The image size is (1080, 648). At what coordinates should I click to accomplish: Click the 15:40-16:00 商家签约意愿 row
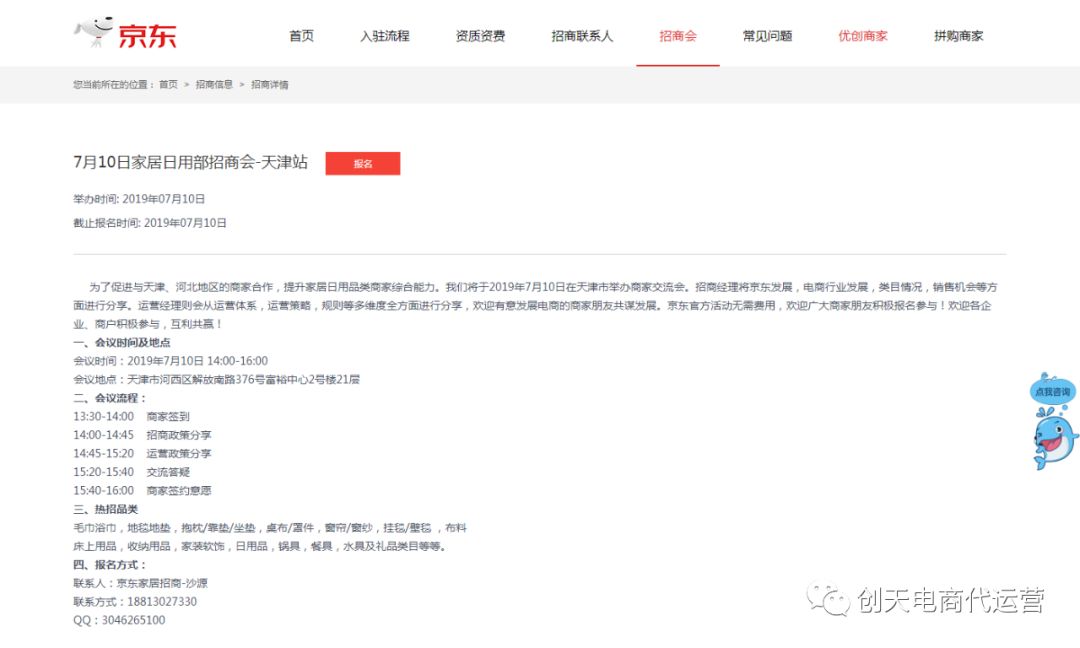[143, 491]
